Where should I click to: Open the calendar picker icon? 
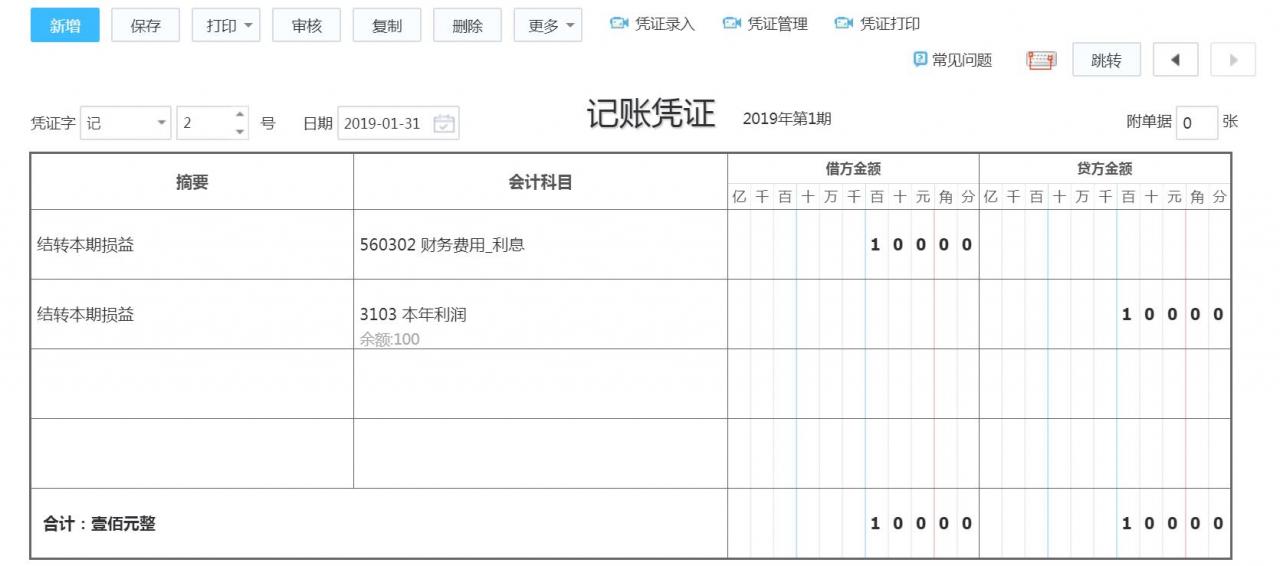tap(445, 124)
